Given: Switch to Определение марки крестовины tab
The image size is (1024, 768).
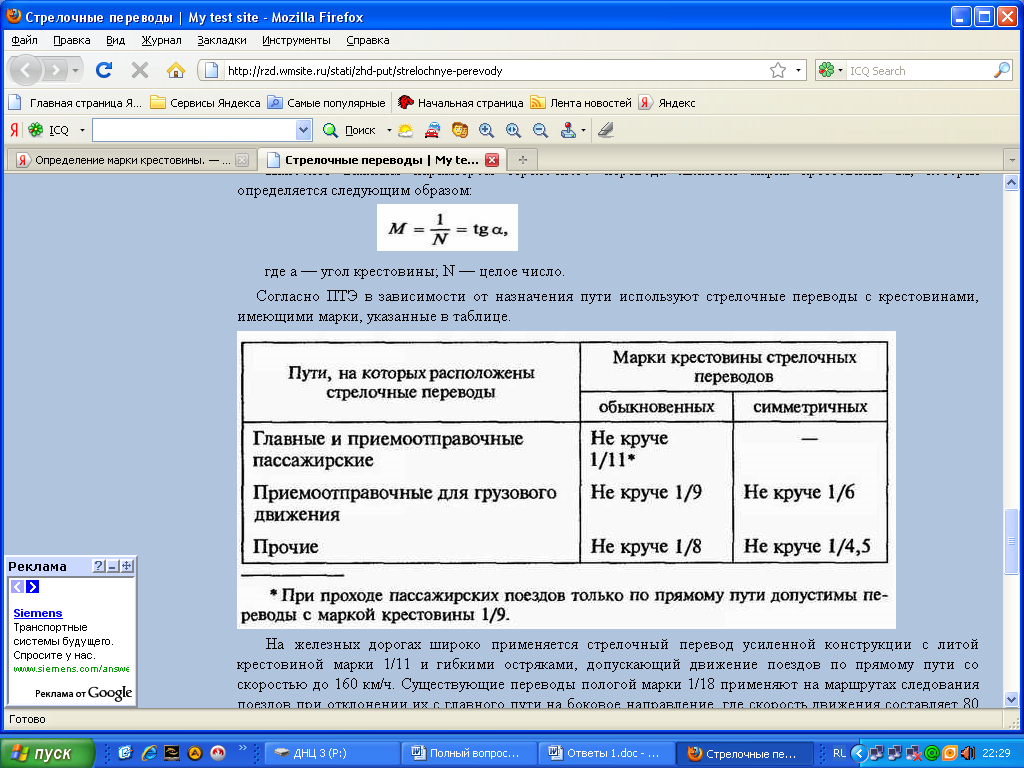Looking at the screenshot, I should point(133,160).
